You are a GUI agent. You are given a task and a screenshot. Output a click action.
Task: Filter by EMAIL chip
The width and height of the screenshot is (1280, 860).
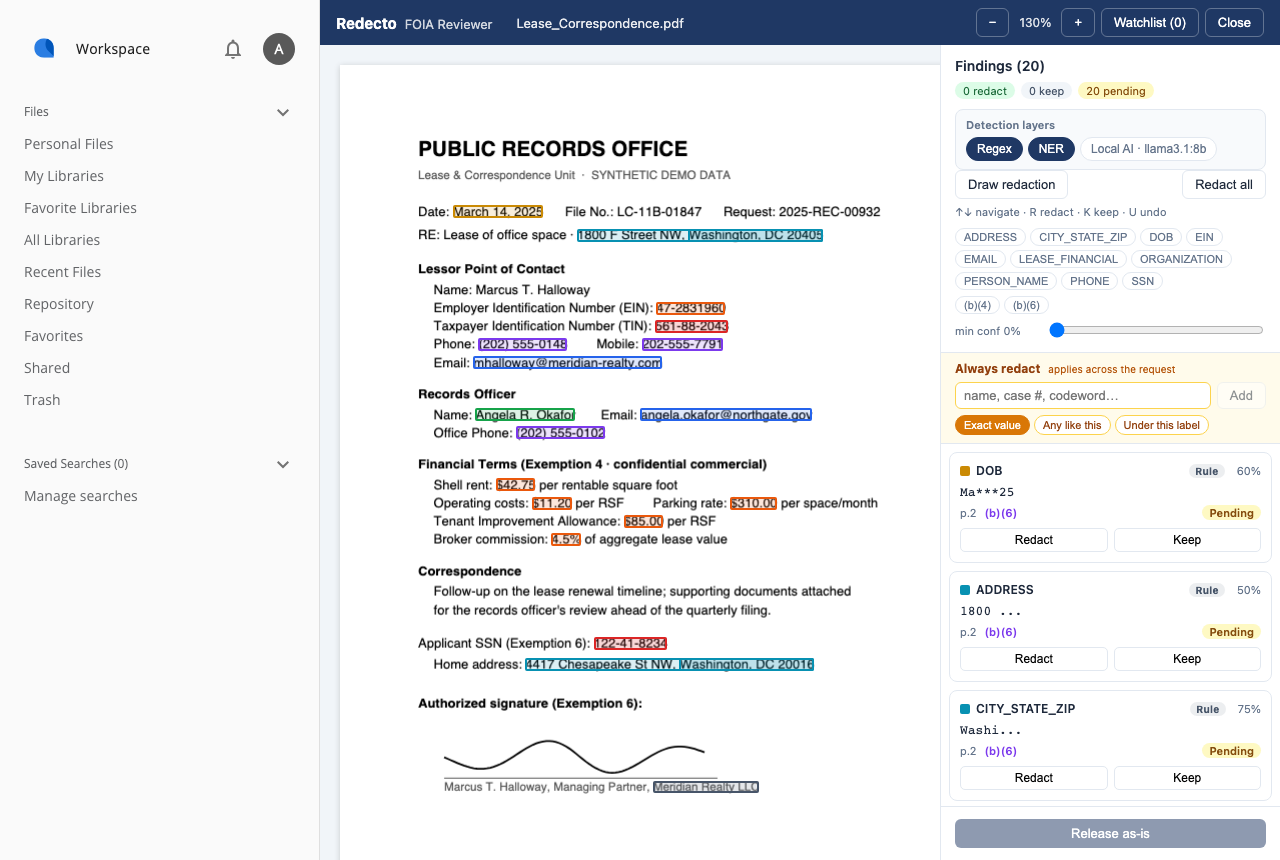click(x=980, y=259)
